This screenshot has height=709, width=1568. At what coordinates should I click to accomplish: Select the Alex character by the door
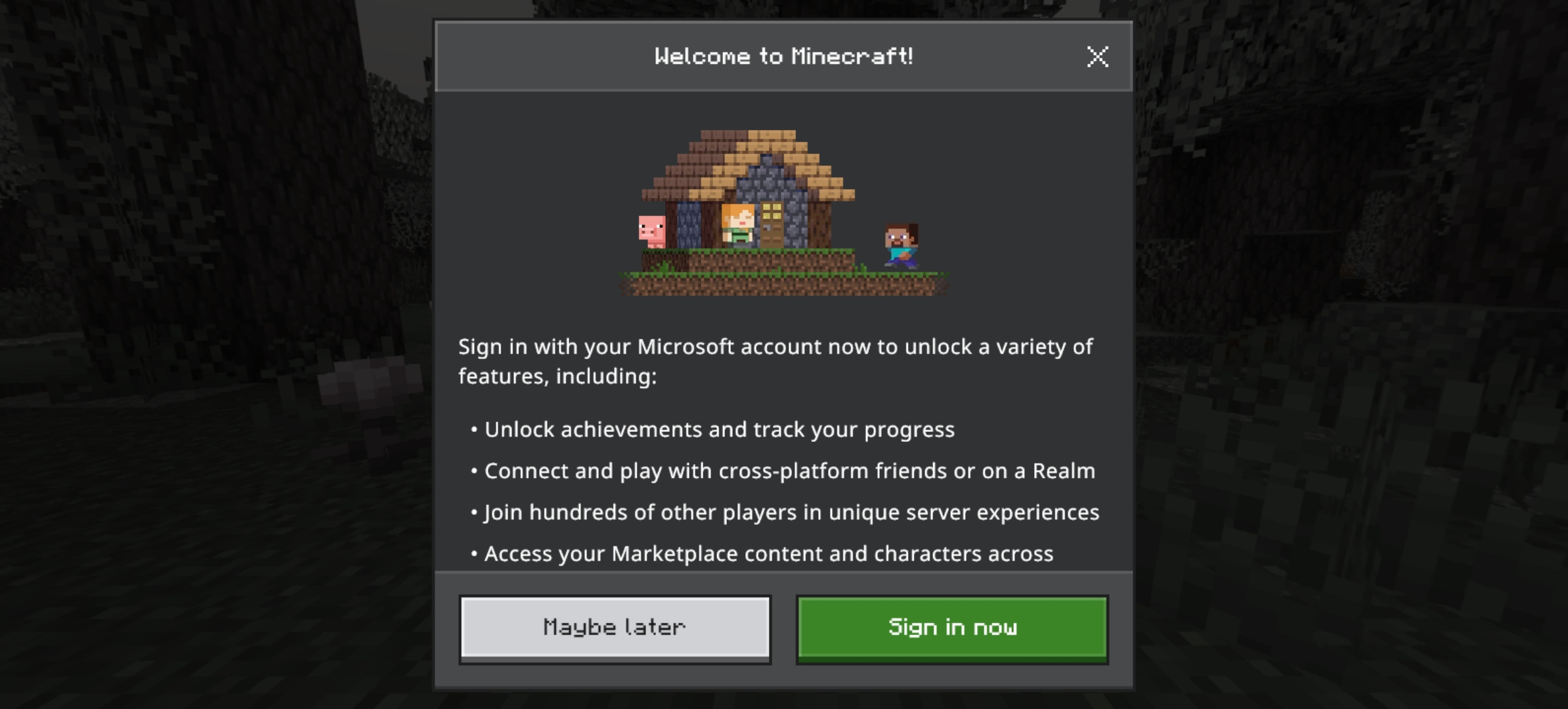pos(737,225)
